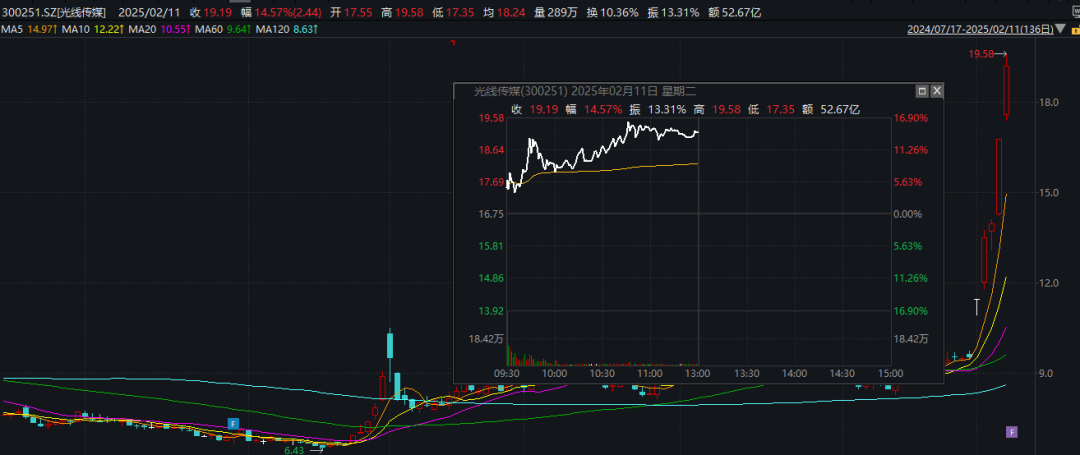The image size is (1080, 455).
Task: Open the date range selector 2024/07/17-2025/02/11
Action: click(x=987, y=30)
